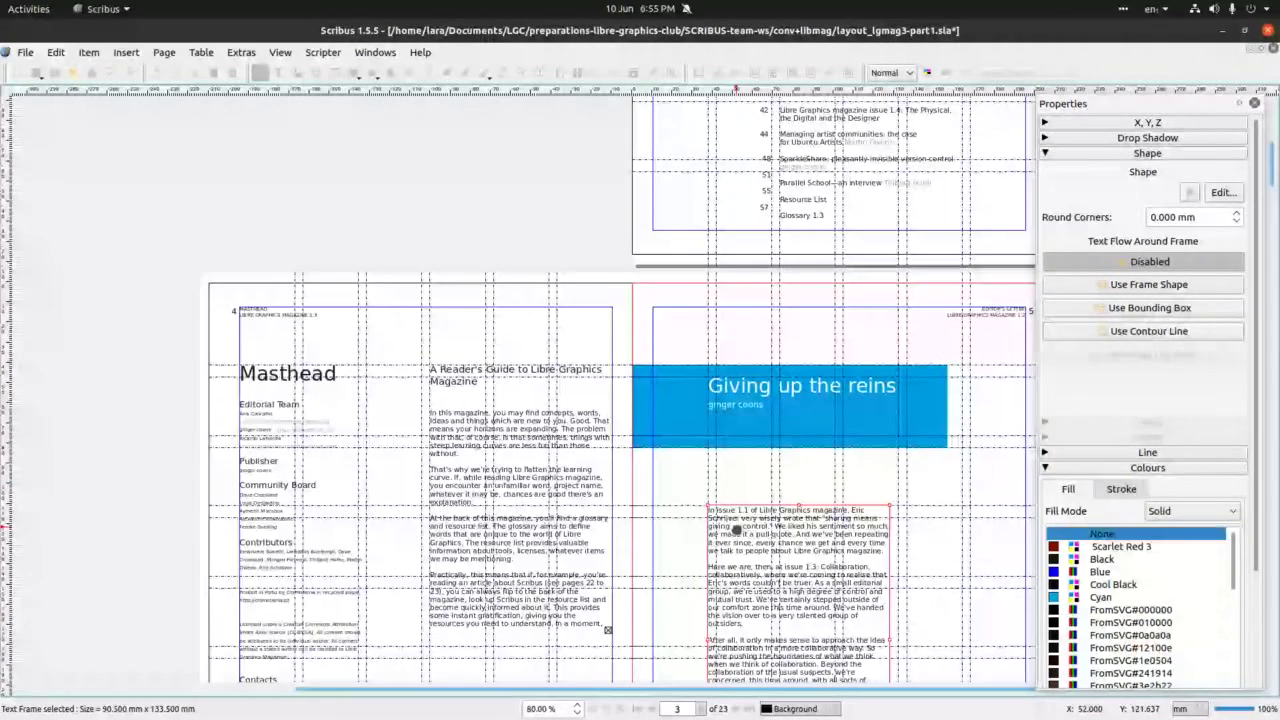Click Activities in the top bar
The height and width of the screenshot is (720, 1280).
pos(28,9)
